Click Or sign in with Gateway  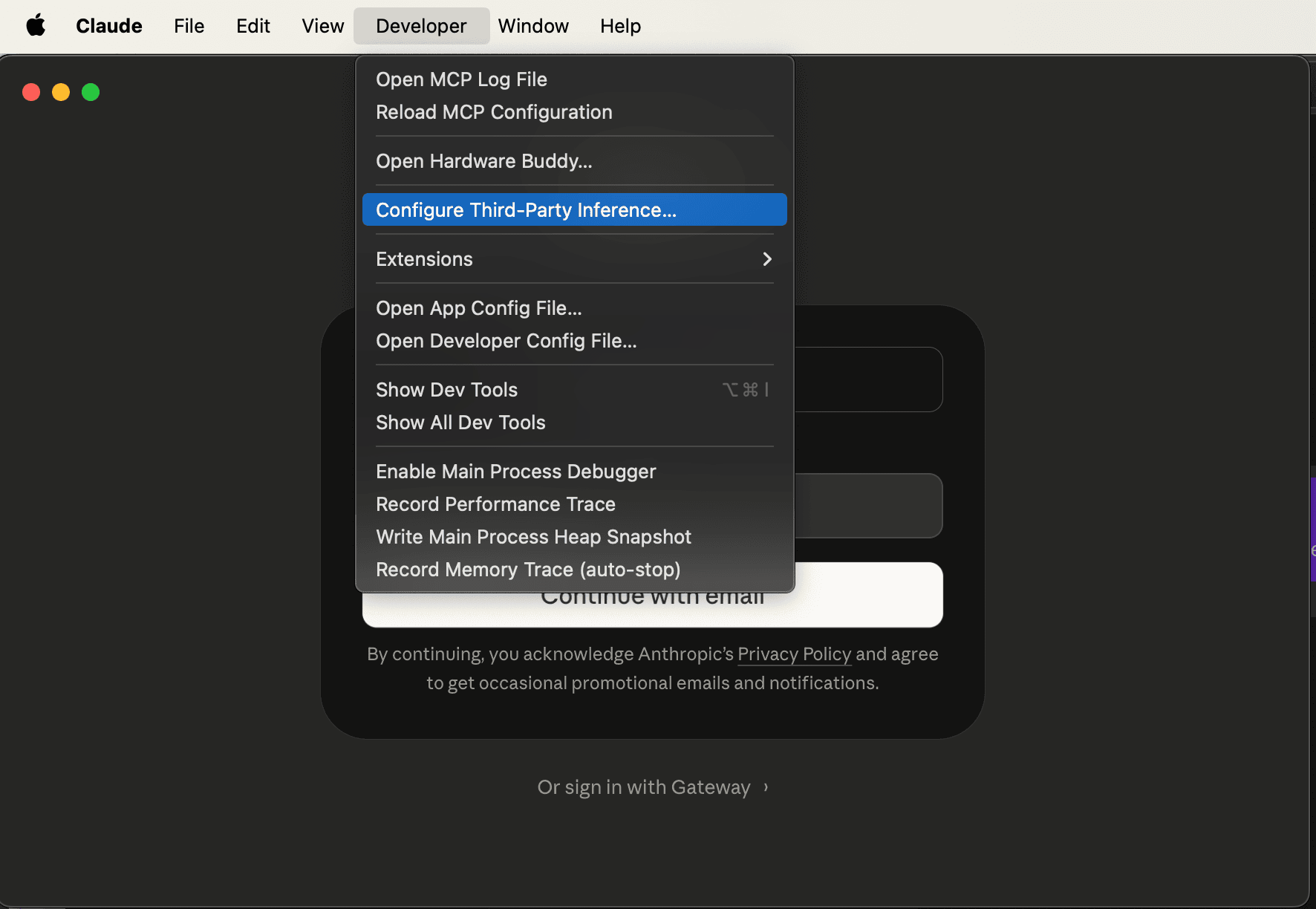coord(653,787)
